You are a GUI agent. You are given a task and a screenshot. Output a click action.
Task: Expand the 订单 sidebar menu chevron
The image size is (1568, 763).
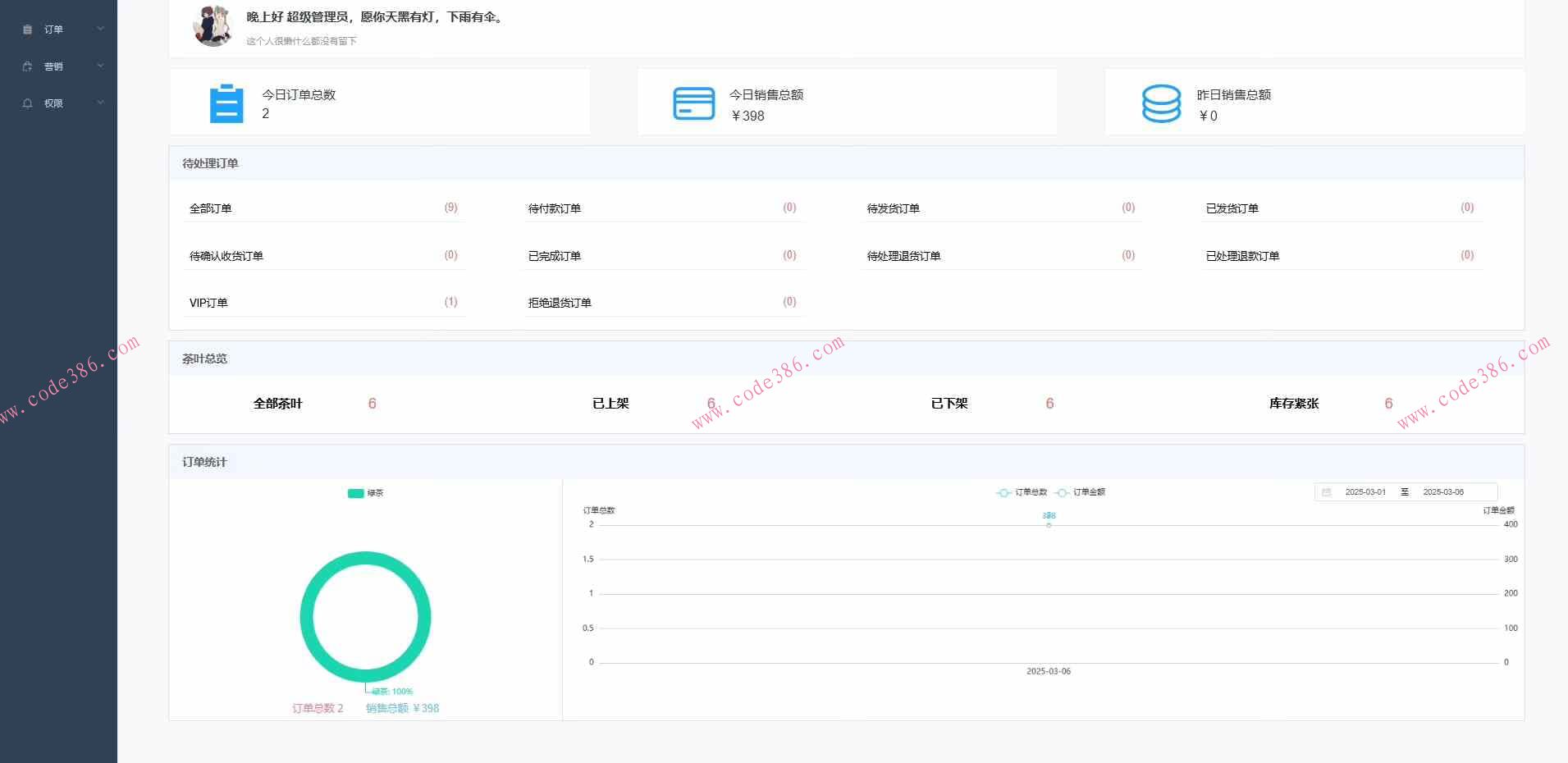click(100, 29)
